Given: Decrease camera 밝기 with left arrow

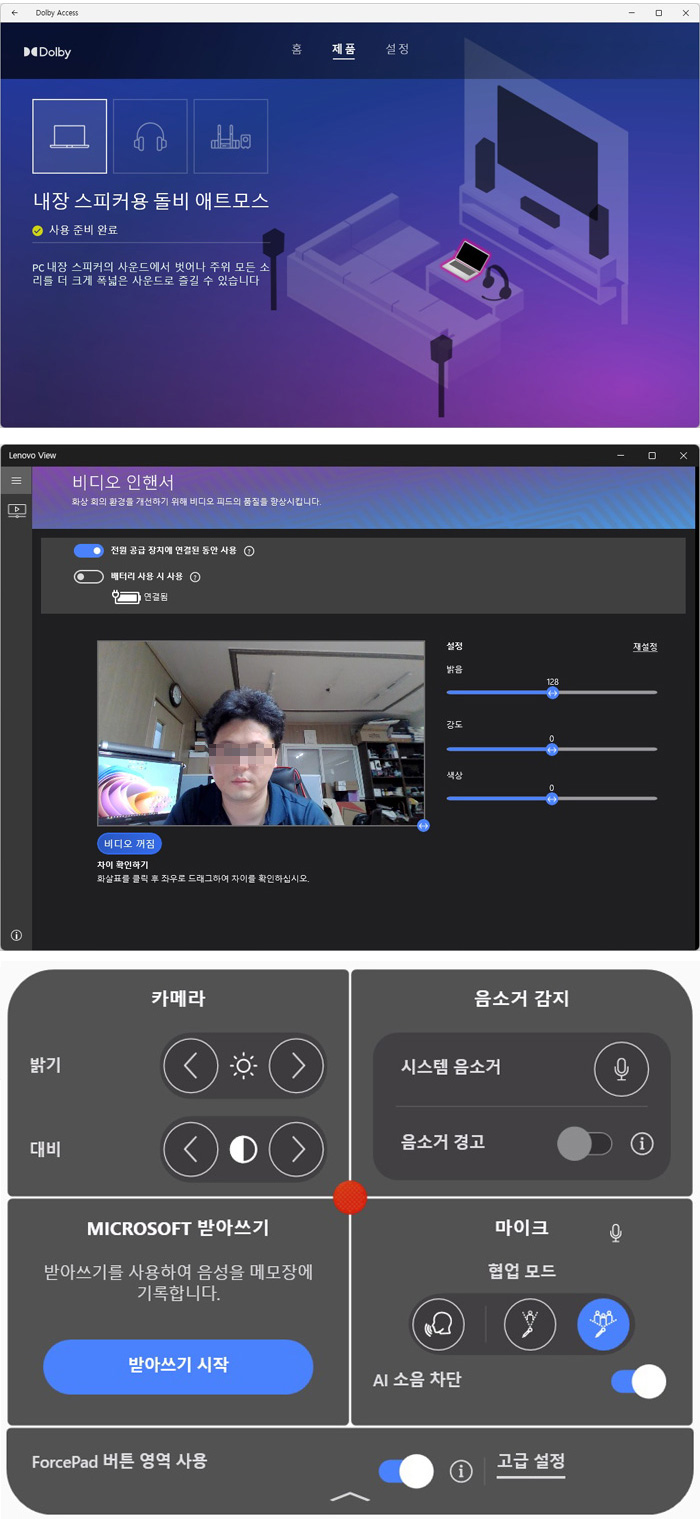Looking at the screenshot, I should [x=189, y=1066].
